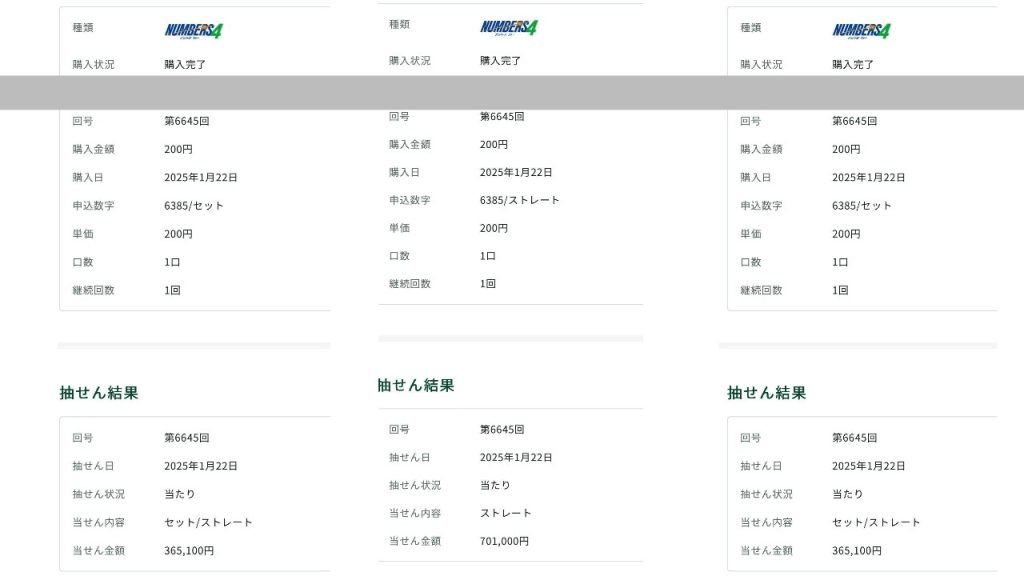This screenshot has height=576, width=1024.
Task: Click the 365,100円 amount in the right panel
Action: click(x=857, y=550)
